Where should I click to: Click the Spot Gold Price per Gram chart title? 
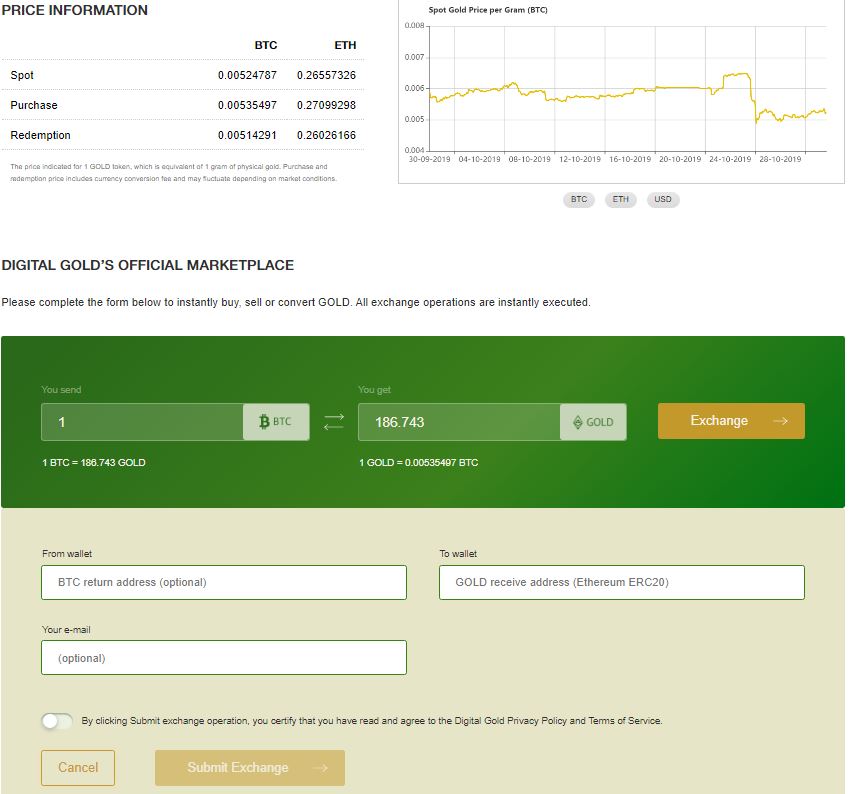[488, 10]
